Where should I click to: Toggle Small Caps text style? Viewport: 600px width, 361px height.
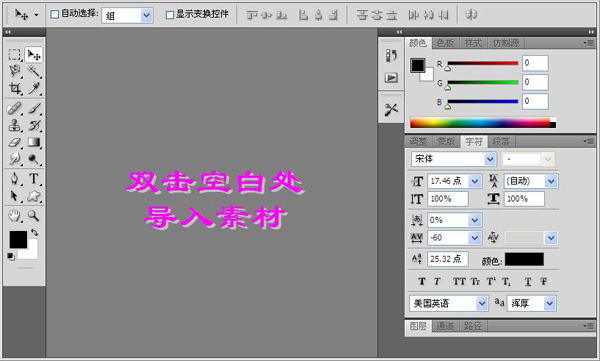[475, 282]
